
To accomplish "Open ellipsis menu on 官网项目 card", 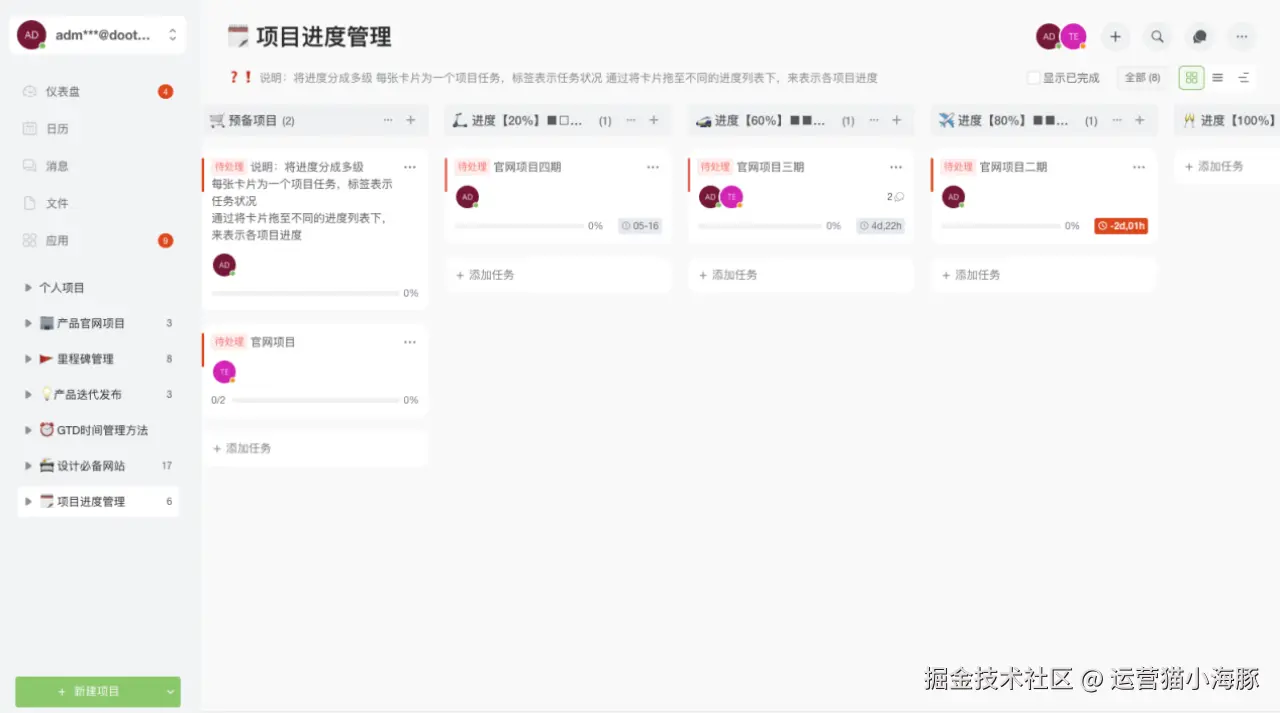I will (410, 342).
